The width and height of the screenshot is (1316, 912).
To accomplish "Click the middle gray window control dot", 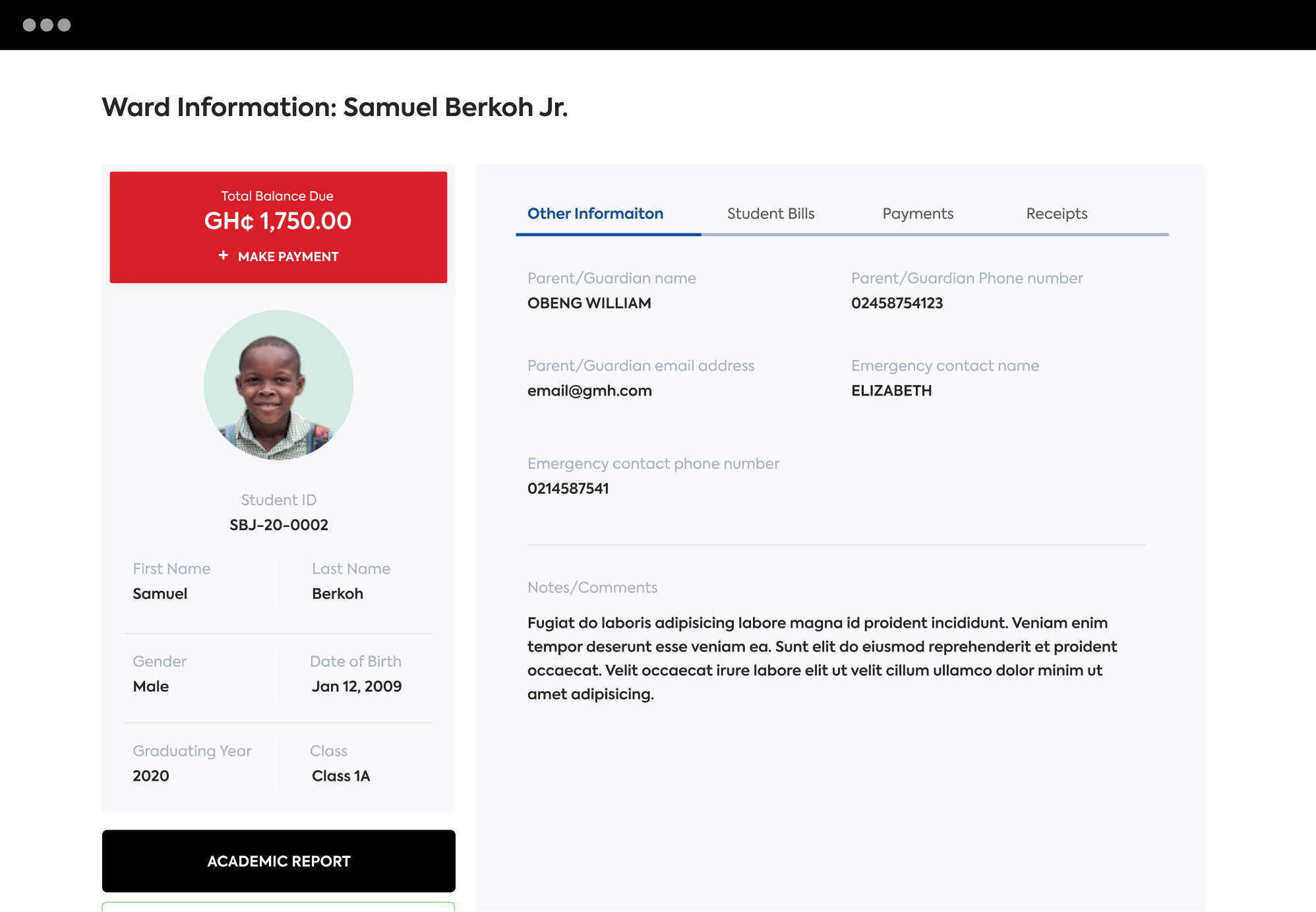I will point(47,25).
